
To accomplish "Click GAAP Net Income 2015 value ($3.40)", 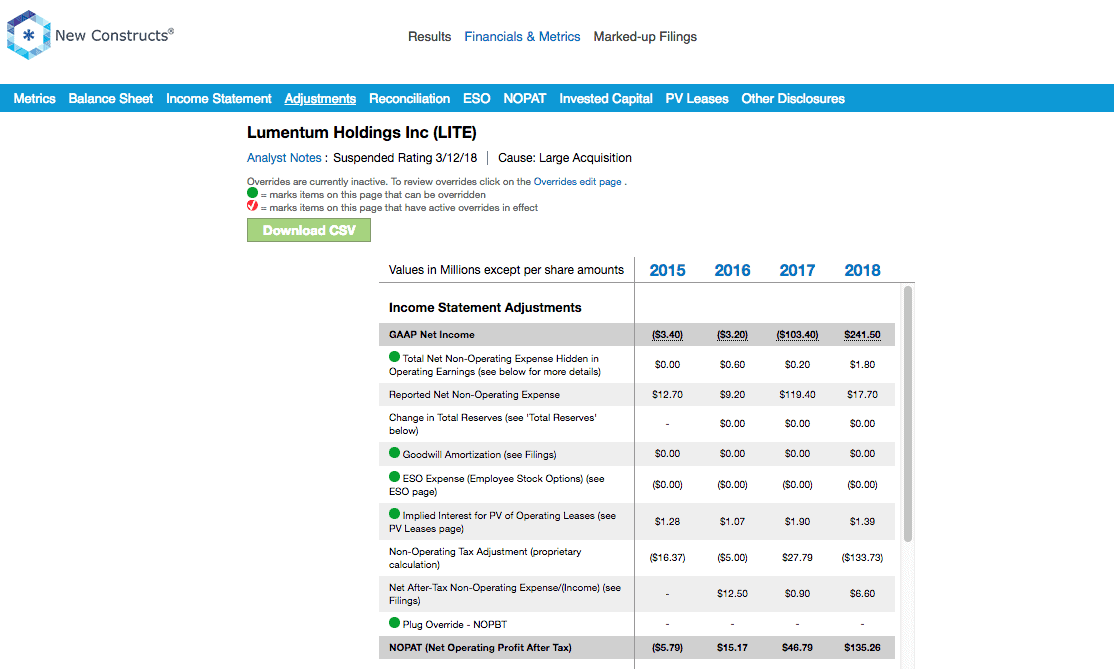I will click(x=667, y=334).
